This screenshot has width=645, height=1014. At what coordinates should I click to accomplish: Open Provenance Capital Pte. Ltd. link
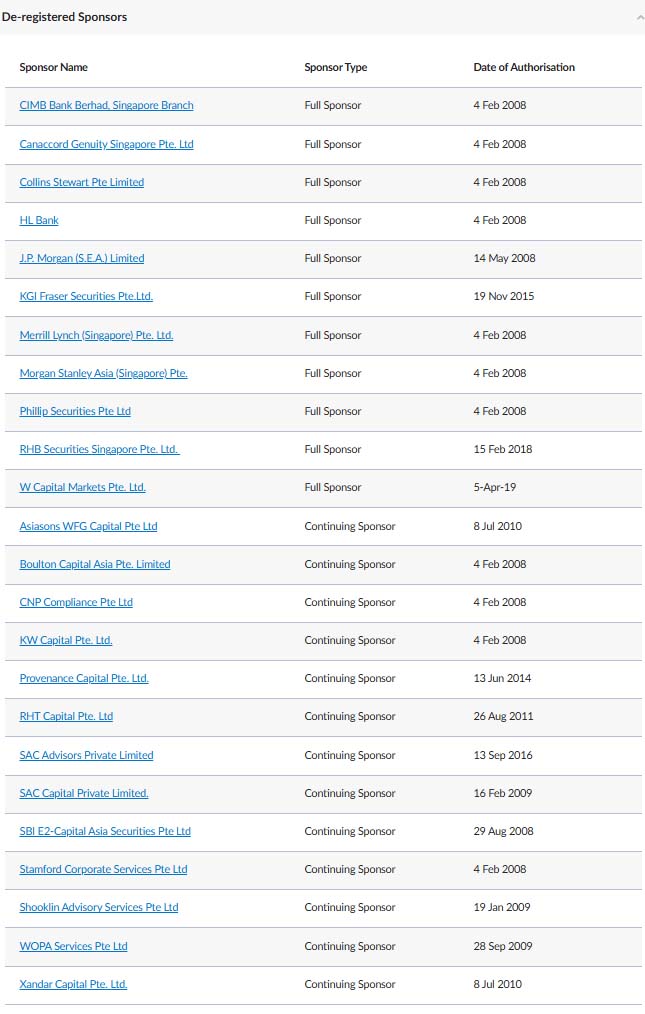click(84, 678)
